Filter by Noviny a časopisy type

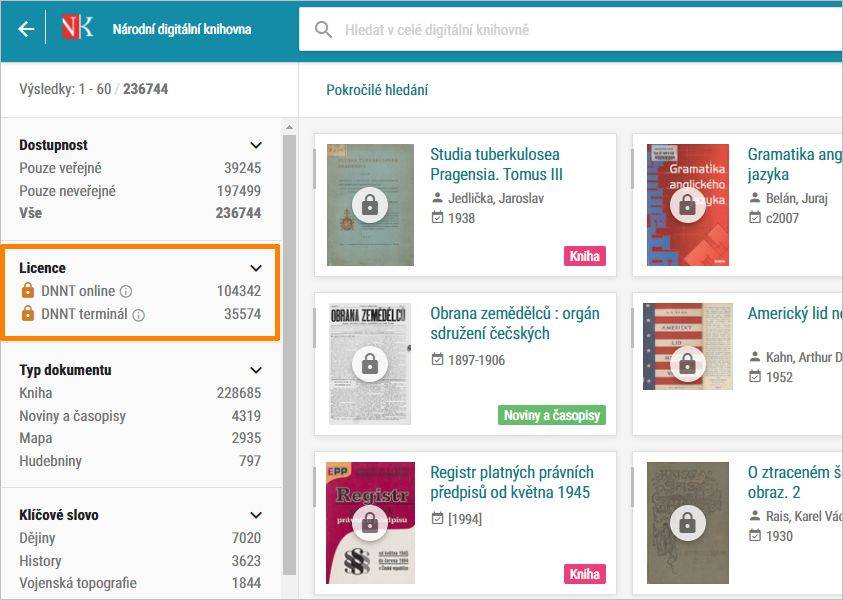click(x=140, y=416)
